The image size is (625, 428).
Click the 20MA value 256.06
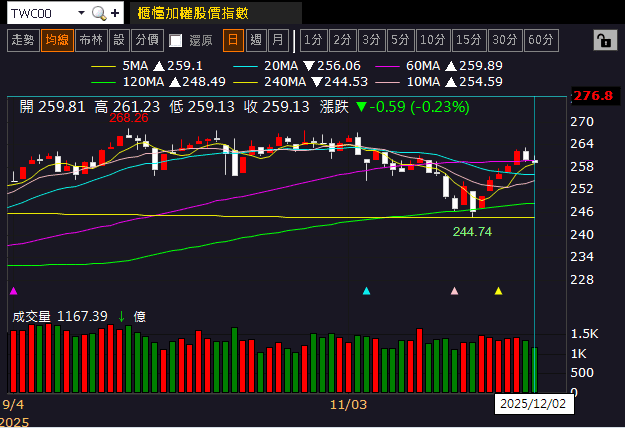tap(338, 66)
